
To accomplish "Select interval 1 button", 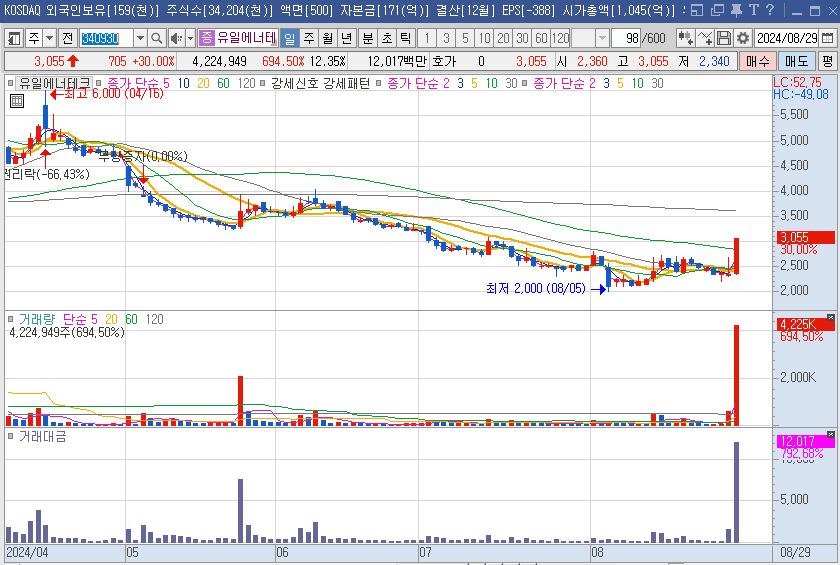I will (427, 38).
